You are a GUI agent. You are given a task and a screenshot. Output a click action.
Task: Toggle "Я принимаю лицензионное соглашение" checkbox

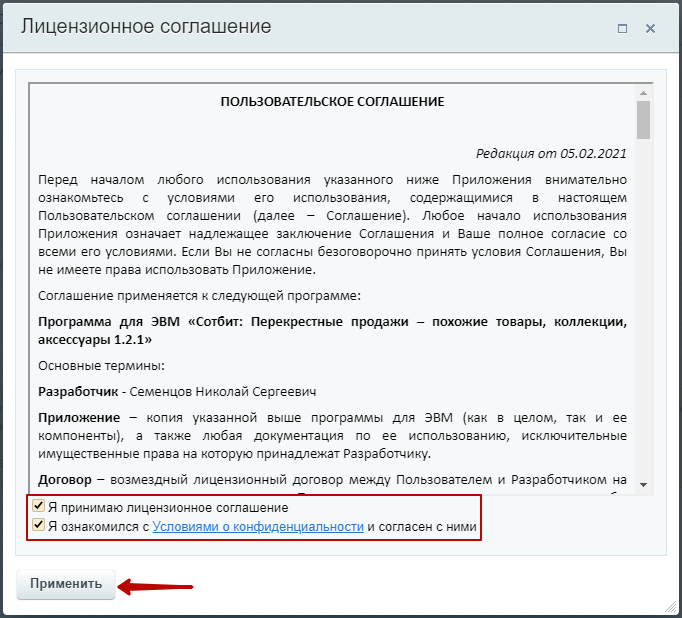click(39, 506)
